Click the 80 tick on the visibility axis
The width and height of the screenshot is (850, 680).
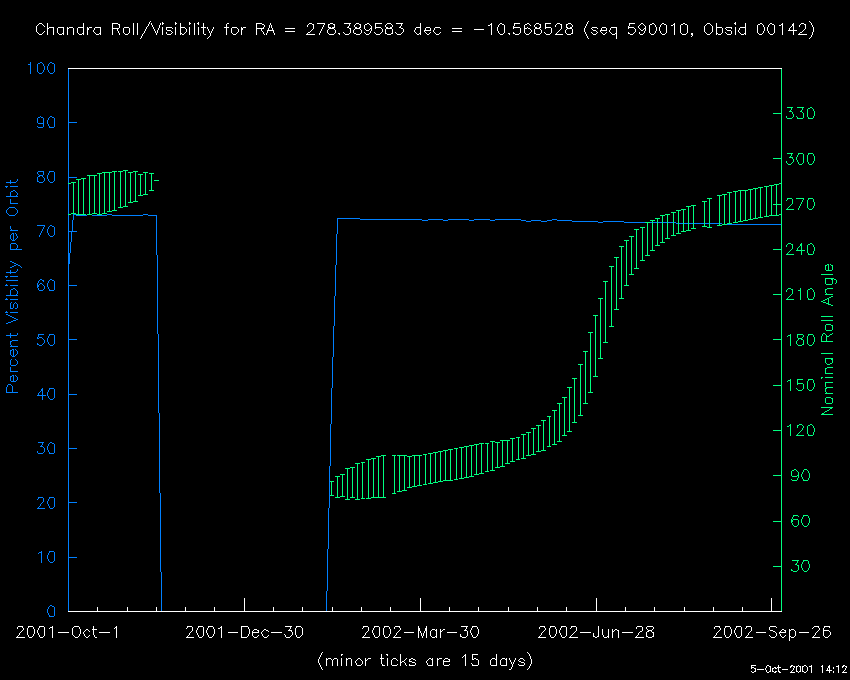pyautogui.click(x=47, y=178)
